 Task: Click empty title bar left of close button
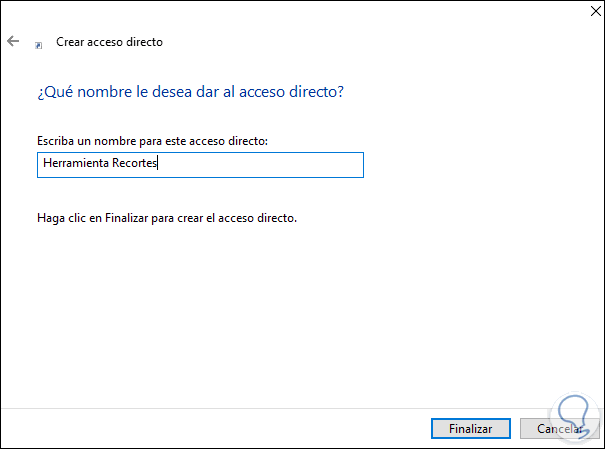click(x=300, y=13)
